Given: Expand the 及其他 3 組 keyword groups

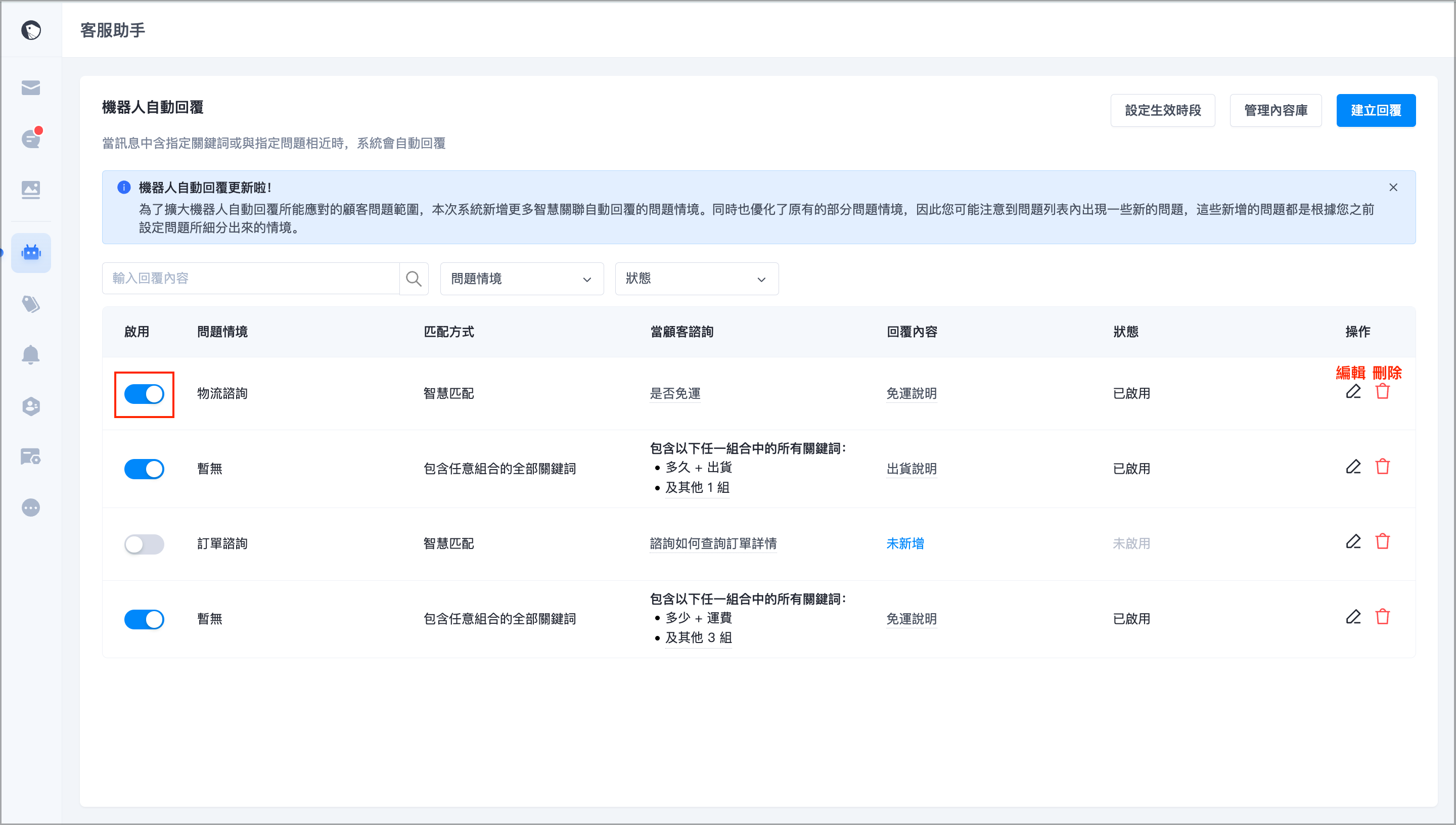Looking at the screenshot, I should [698, 638].
